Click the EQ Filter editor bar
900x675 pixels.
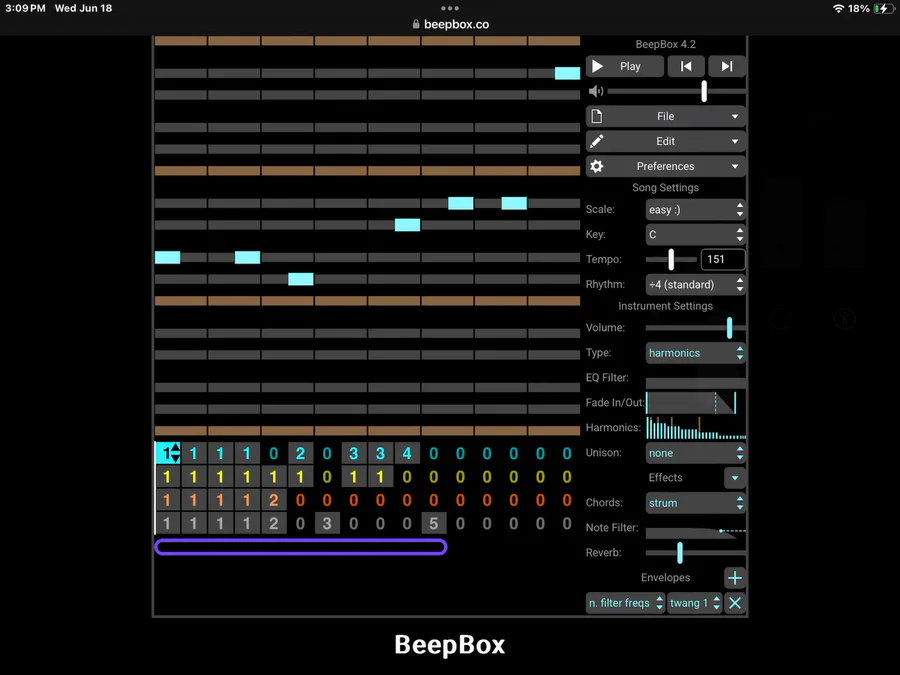pyautogui.click(x=696, y=382)
